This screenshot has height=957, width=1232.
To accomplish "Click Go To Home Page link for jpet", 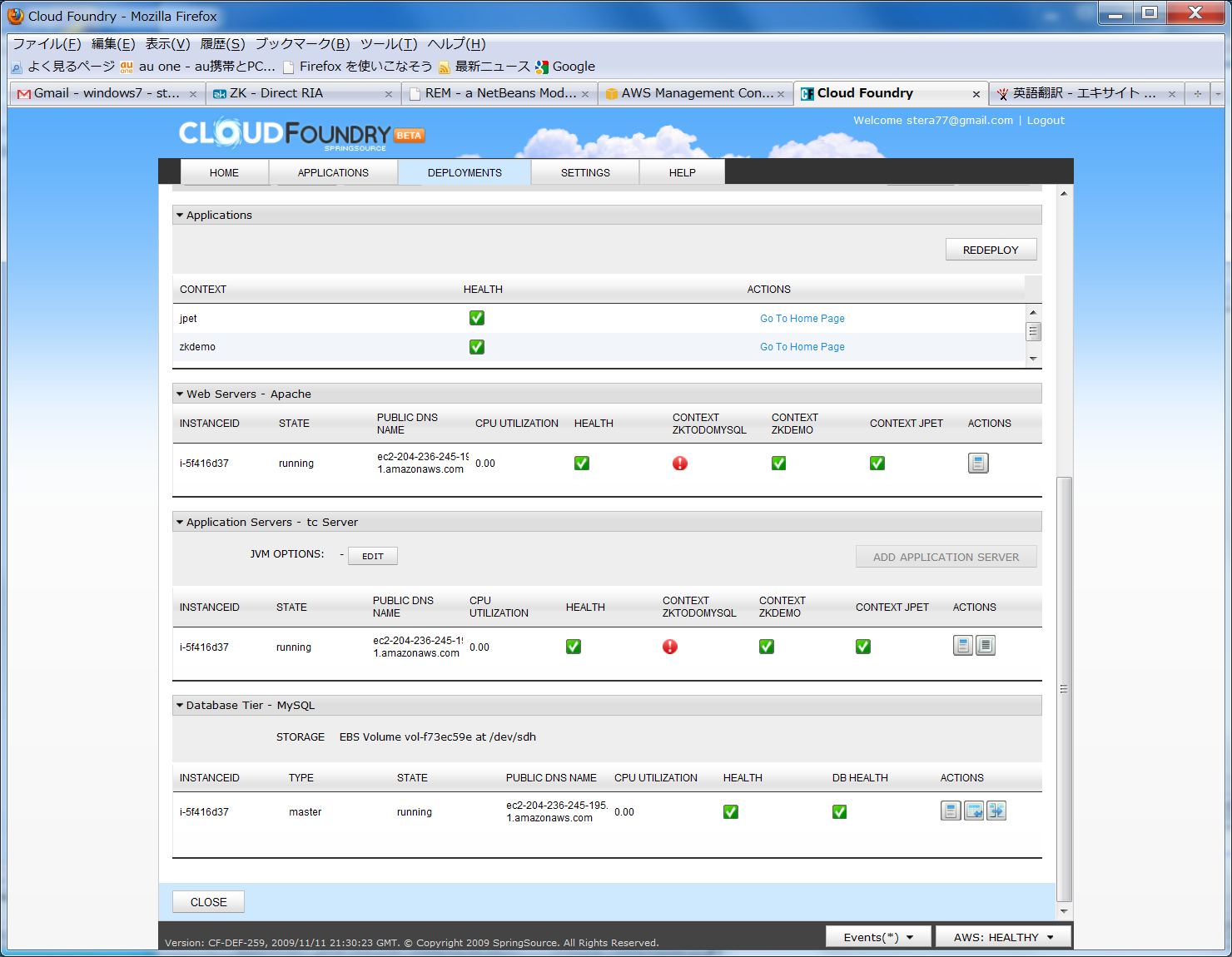I will coord(802,319).
